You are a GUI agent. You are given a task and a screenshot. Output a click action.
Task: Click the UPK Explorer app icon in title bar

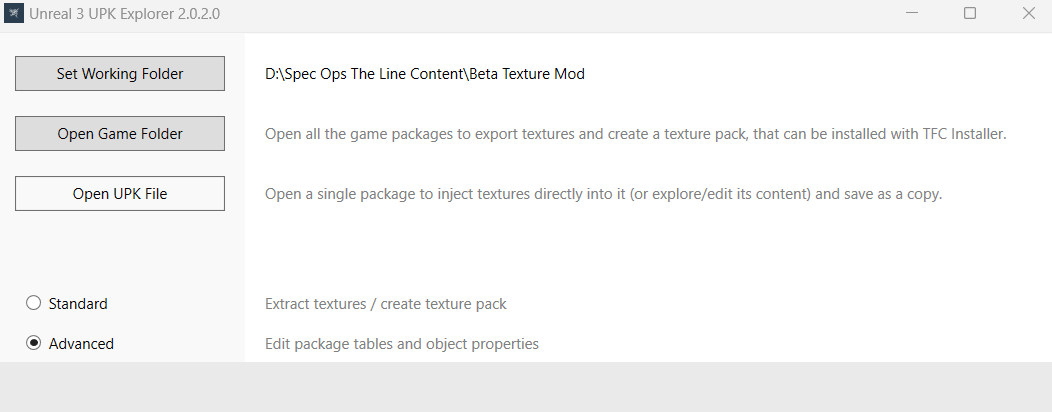14,14
